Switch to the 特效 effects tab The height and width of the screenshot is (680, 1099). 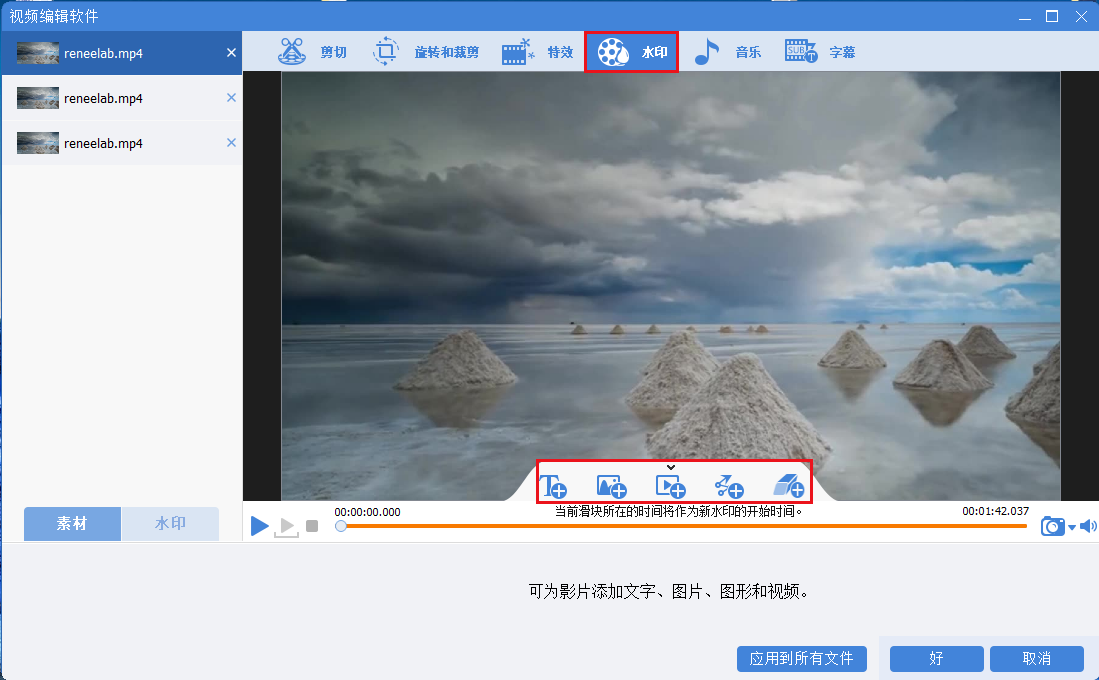coord(538,52)
